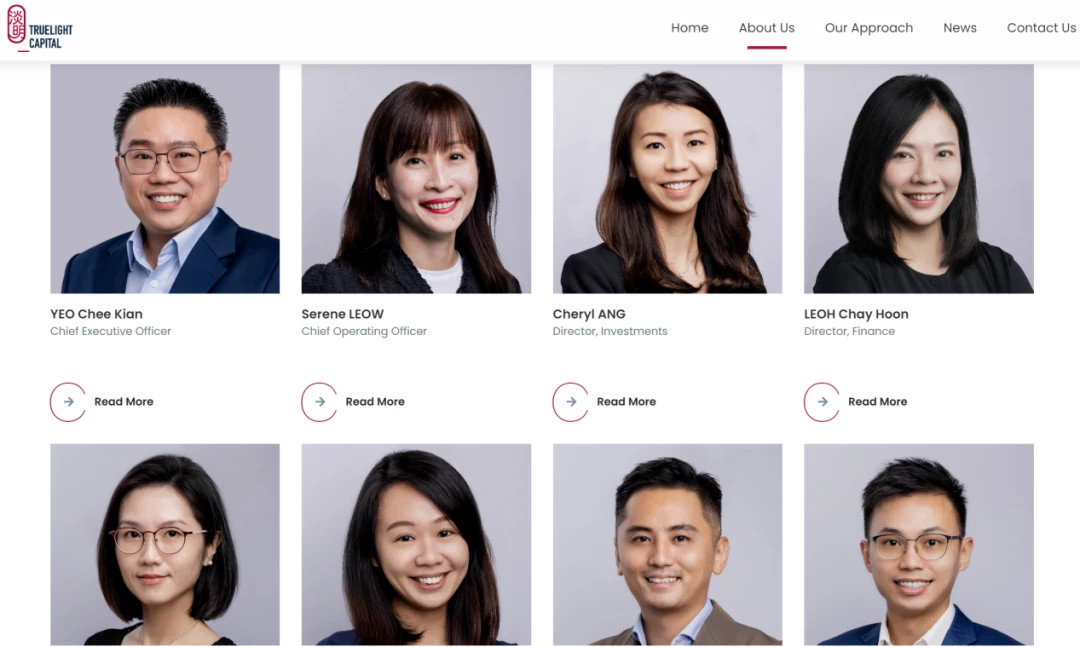Click arrow circle icon under YEO Chee Kian
This screenshot has width=1080, height=647.
point(68,402)
